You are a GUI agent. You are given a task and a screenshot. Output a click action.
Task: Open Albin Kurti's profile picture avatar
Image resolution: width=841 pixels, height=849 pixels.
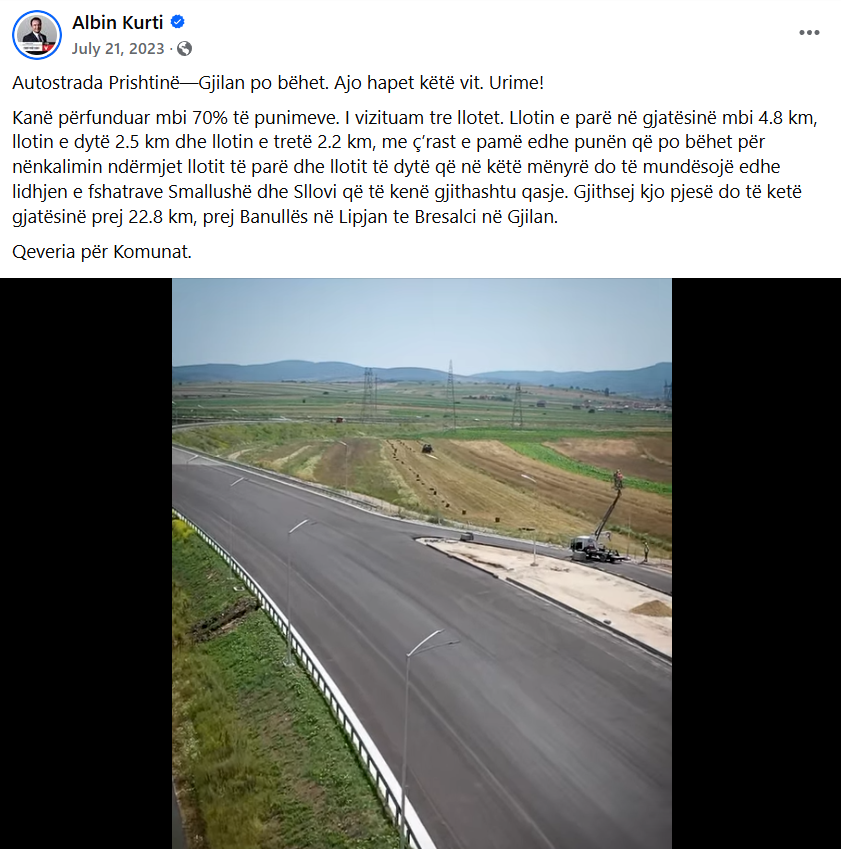click(x=37, y=35)
